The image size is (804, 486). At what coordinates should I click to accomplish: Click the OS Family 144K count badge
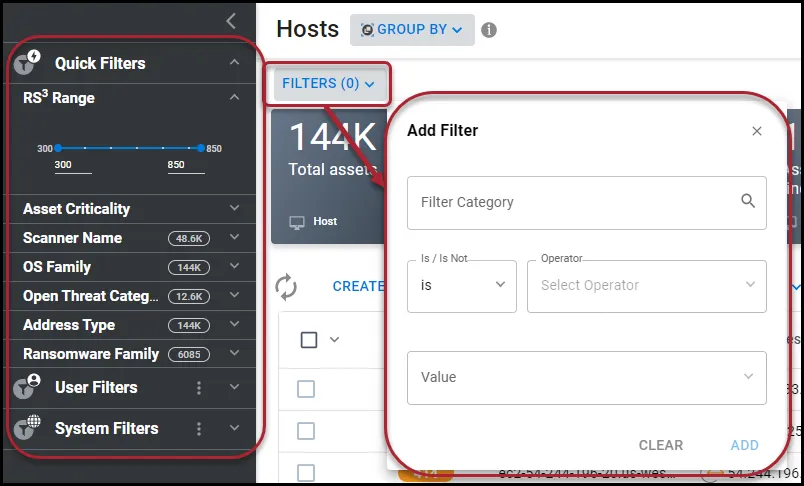(x=189, y=268)
